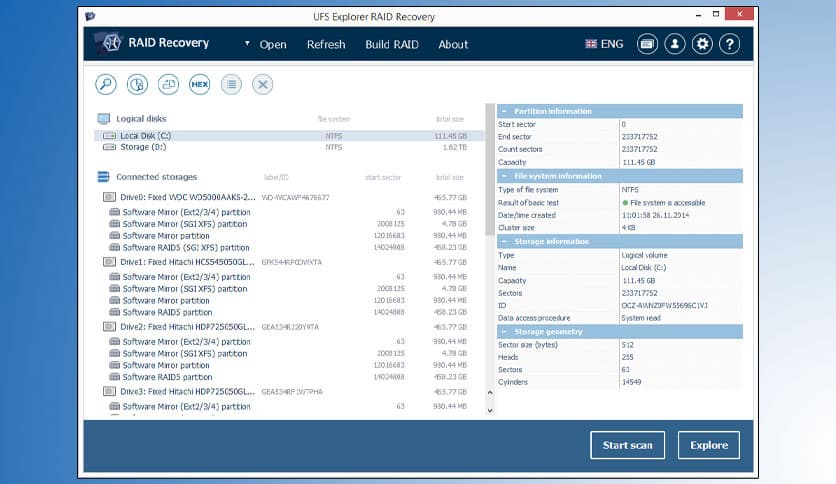Viewport: 836px width, 484px height.
Task: Open the Build RAID menu
Action: [392, 44]
